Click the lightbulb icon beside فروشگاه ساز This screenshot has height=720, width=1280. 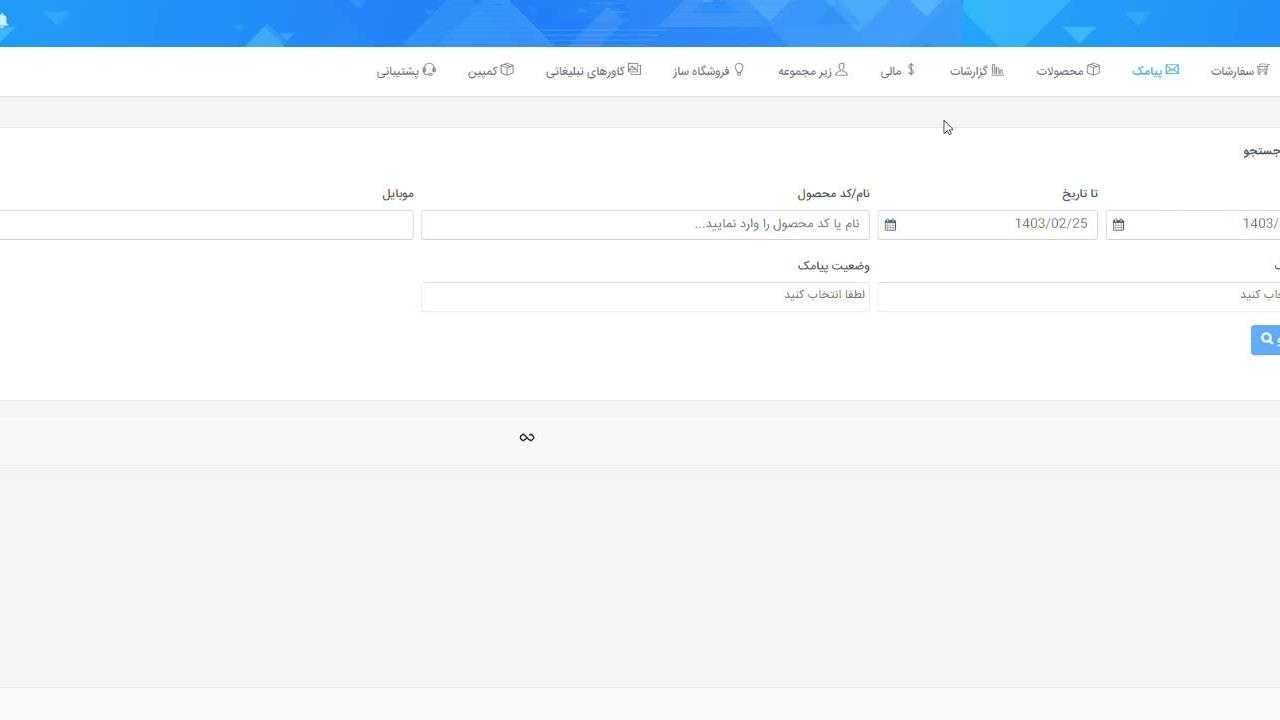[739, 70]
